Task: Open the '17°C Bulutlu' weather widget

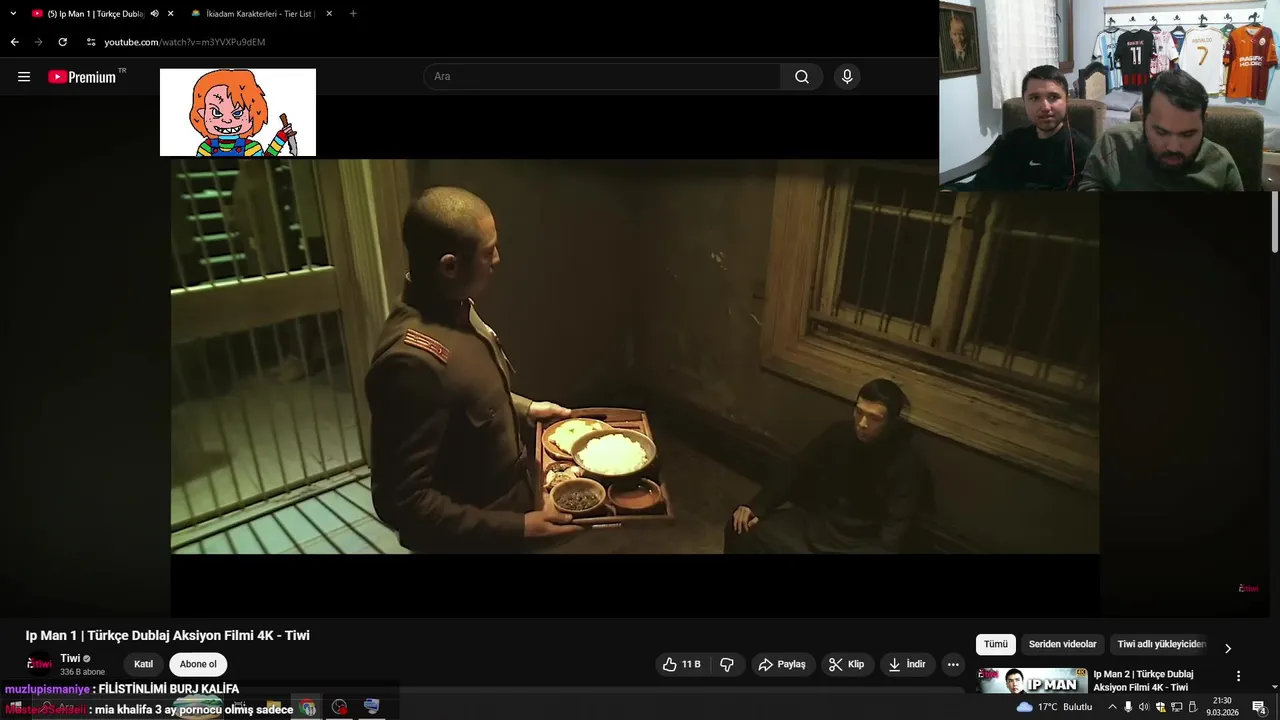Action: point(1055,707)
